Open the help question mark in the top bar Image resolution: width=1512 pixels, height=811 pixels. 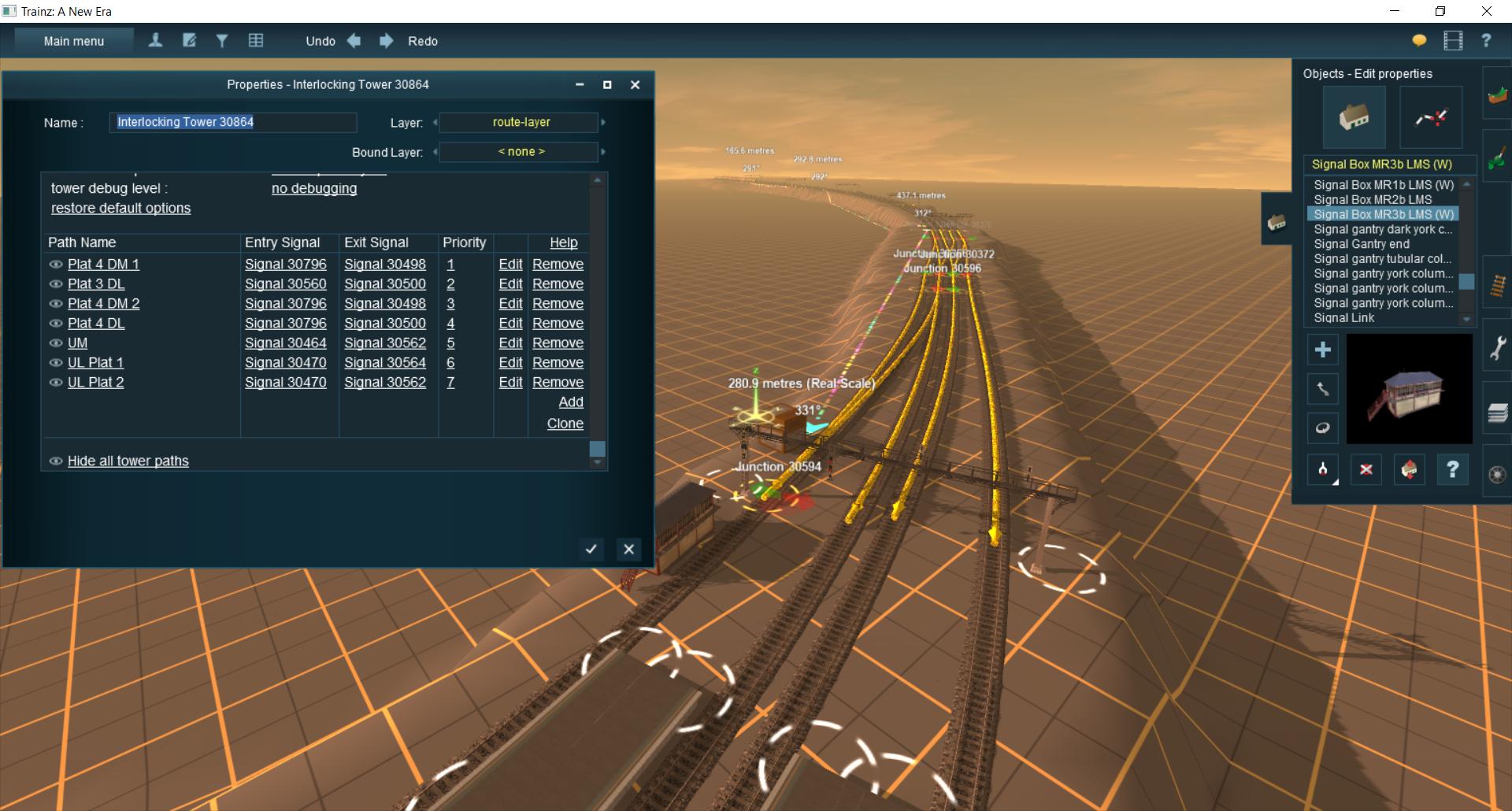click(1486, 40)
